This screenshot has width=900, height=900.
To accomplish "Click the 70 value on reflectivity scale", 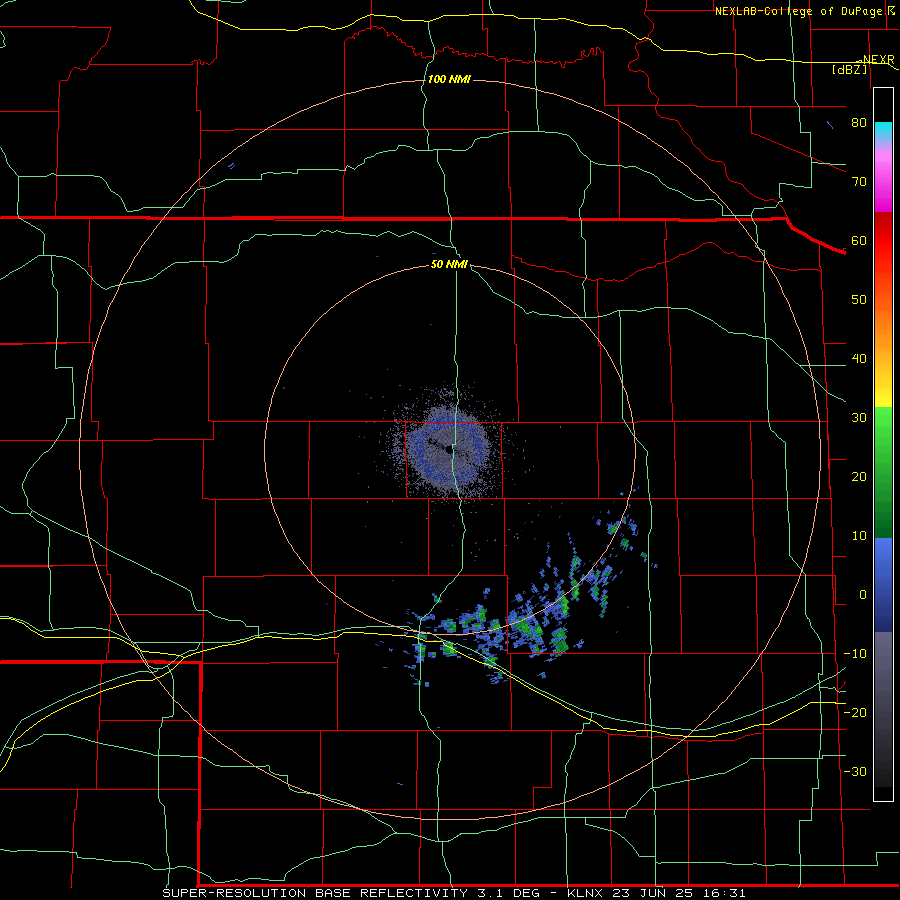I will [x=859, y=182].
